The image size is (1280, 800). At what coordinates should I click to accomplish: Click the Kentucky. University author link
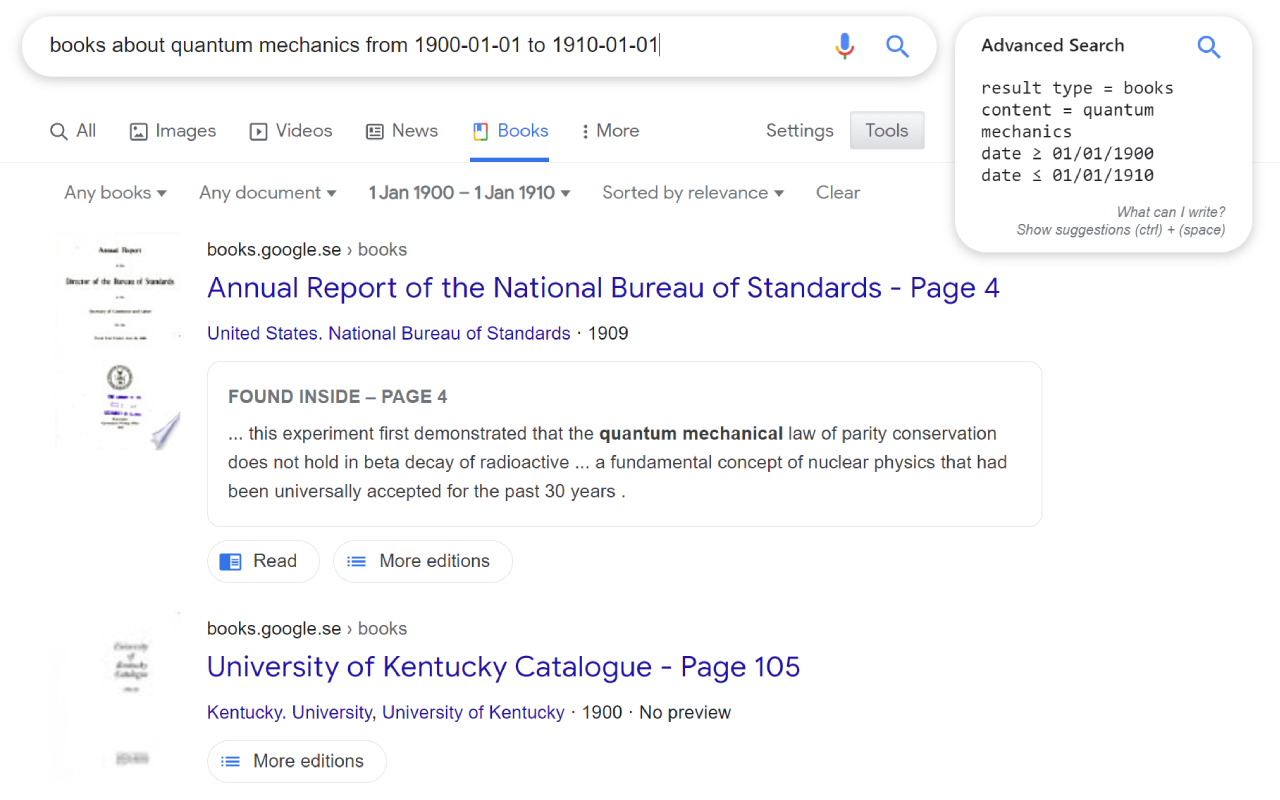[x=290, y=713]
